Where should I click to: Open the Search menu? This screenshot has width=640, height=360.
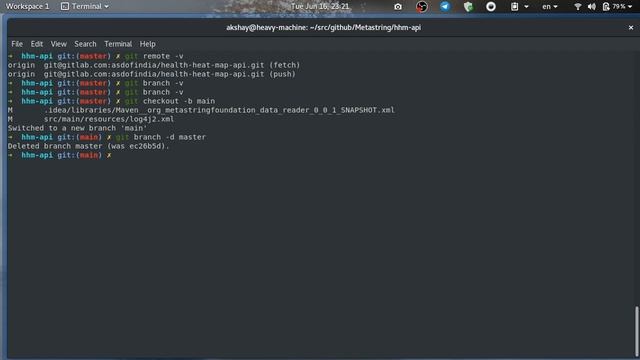click(x=85, y=44)
